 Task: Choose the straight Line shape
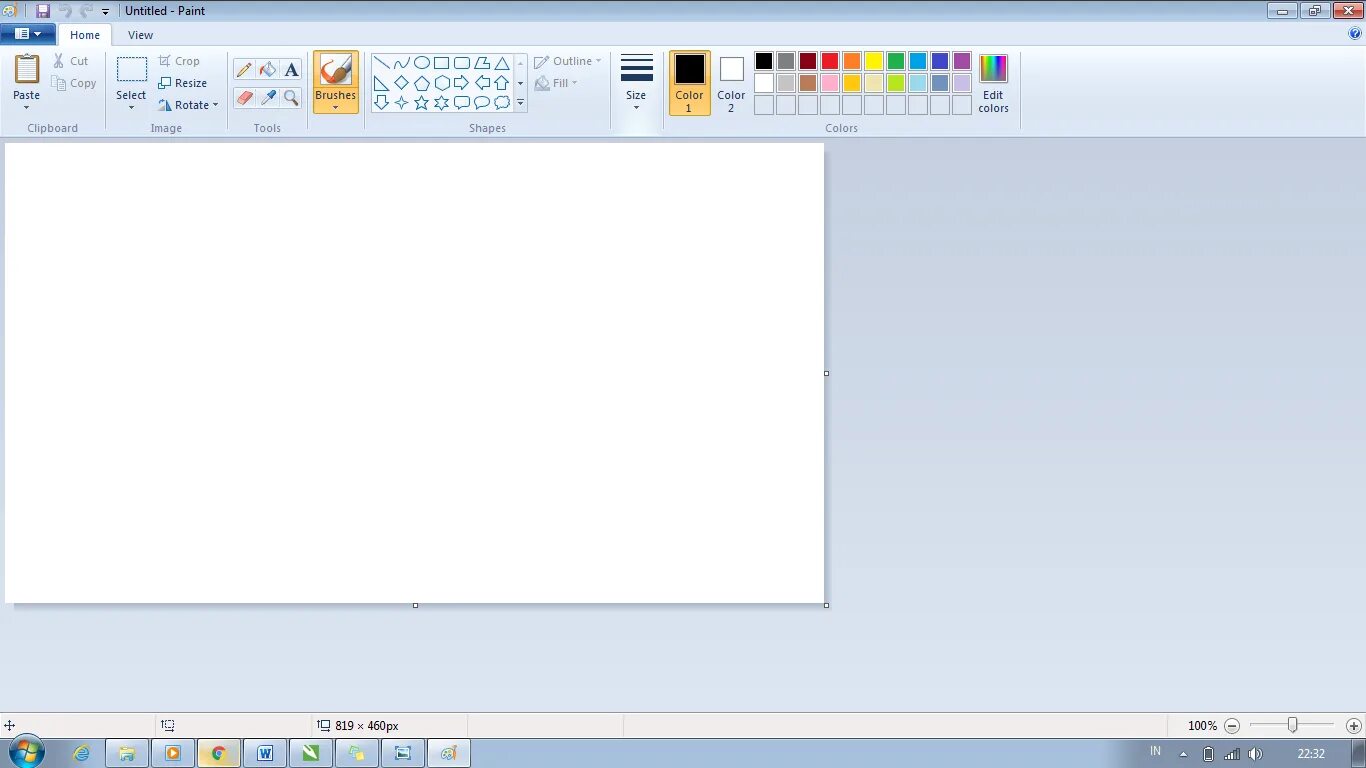click(x=381, y=63)
